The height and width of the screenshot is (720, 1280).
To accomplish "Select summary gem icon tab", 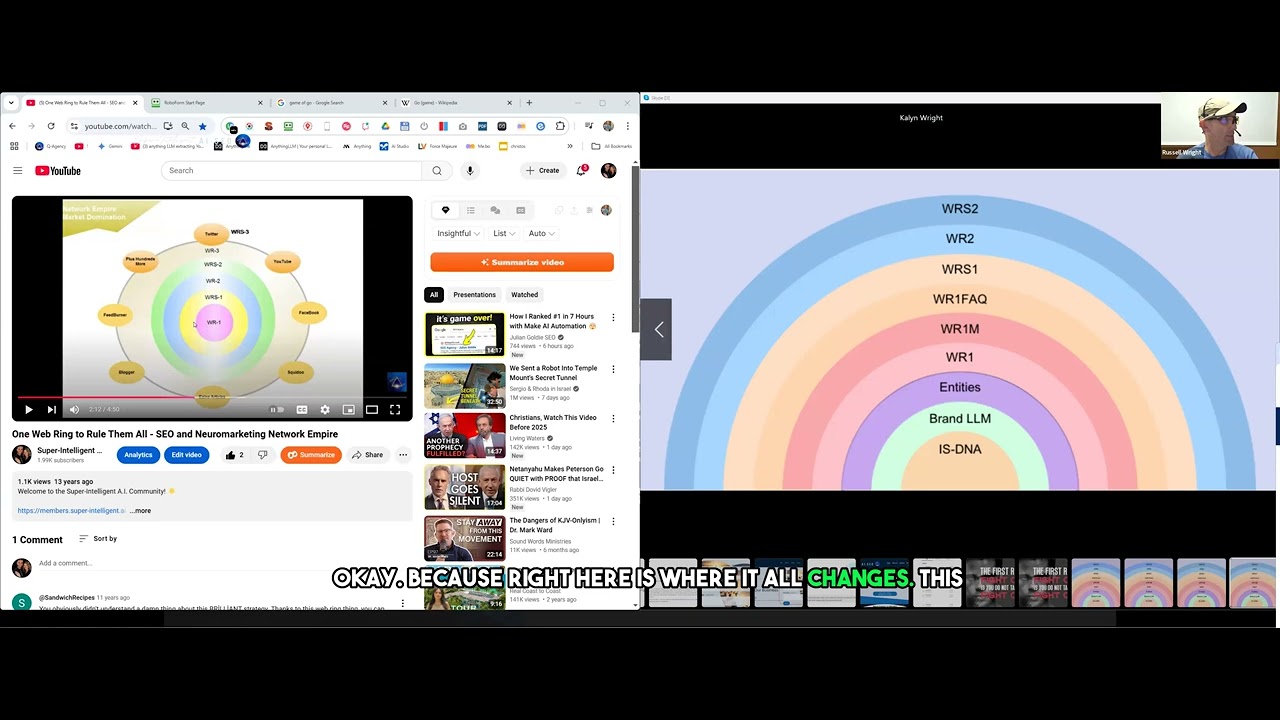I will (x=445, y=210).
